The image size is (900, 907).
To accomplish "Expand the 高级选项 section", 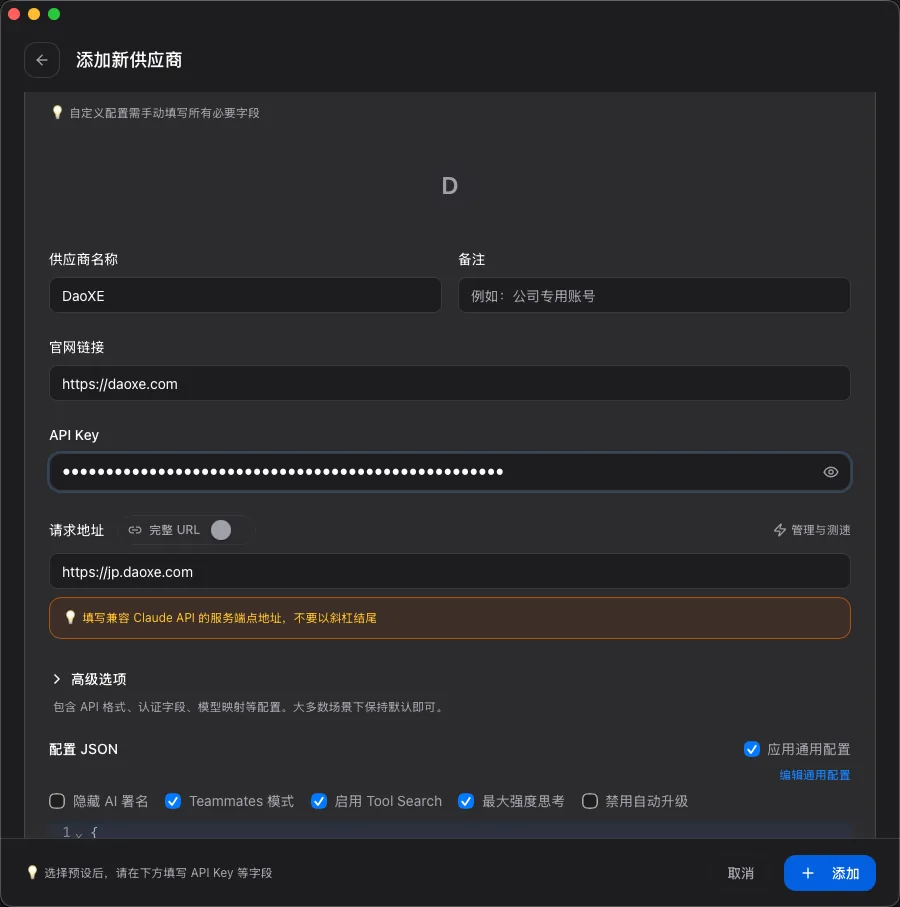I will point(90,679).
